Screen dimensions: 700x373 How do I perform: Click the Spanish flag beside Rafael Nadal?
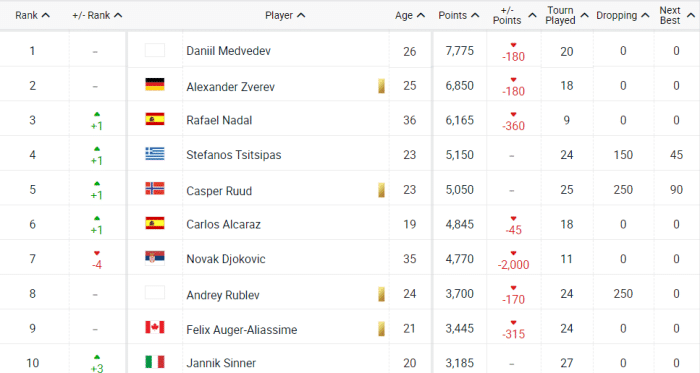pyautogui.click(x=155, y=119)
